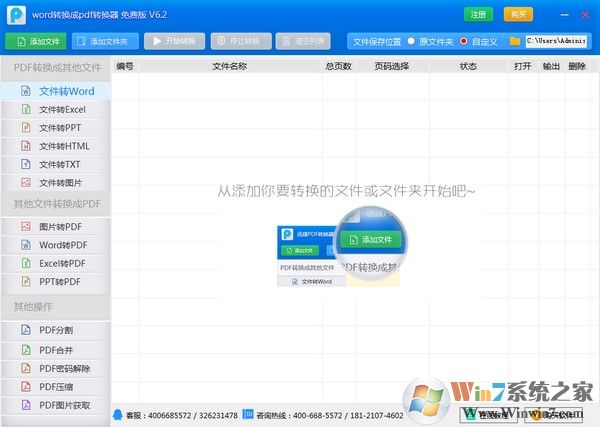The height and width of the screenshot is (427, 600).
Task: Close the converter window
Action: pos(586,15)
